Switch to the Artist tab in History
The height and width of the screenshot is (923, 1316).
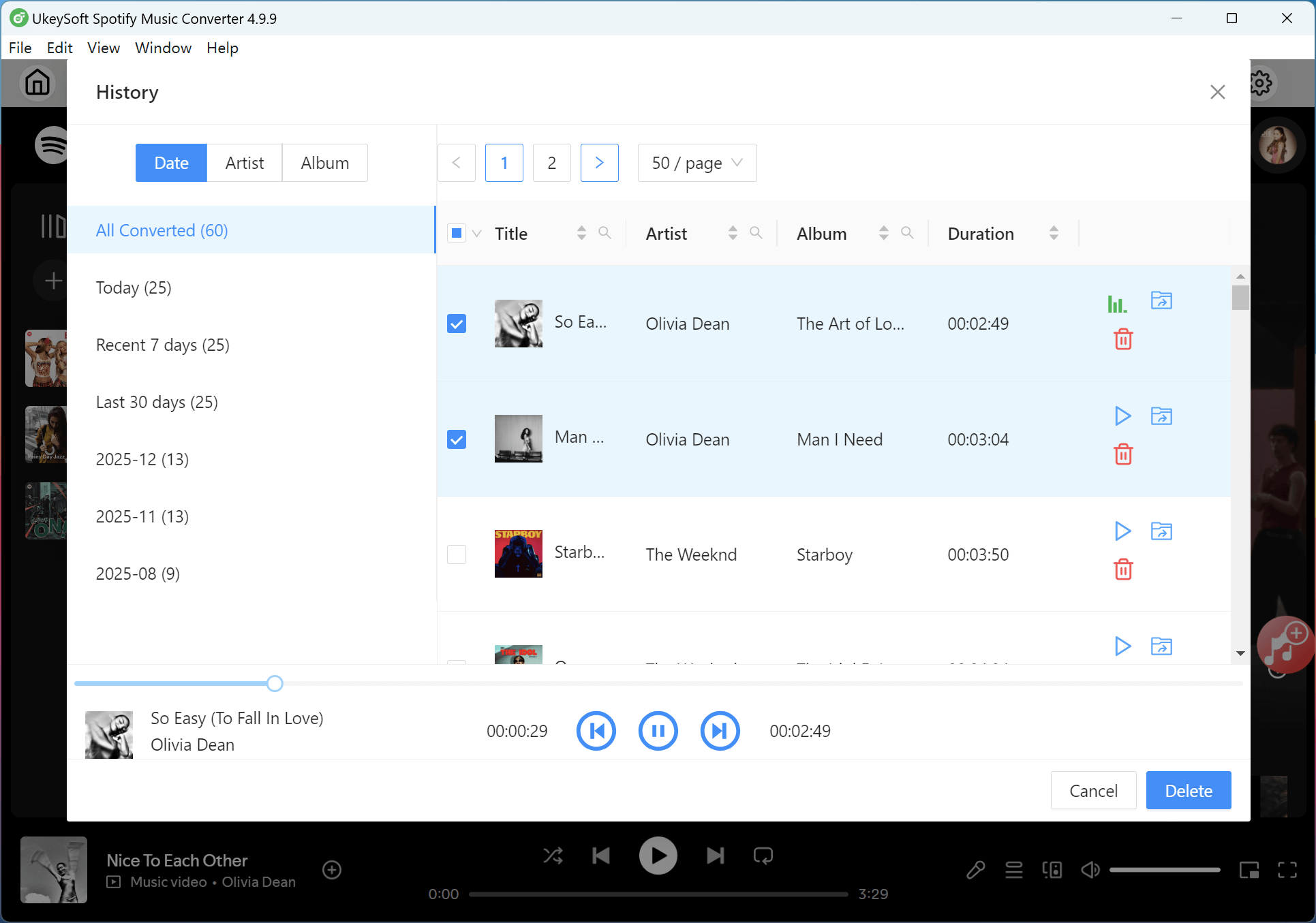click(244, 163)
